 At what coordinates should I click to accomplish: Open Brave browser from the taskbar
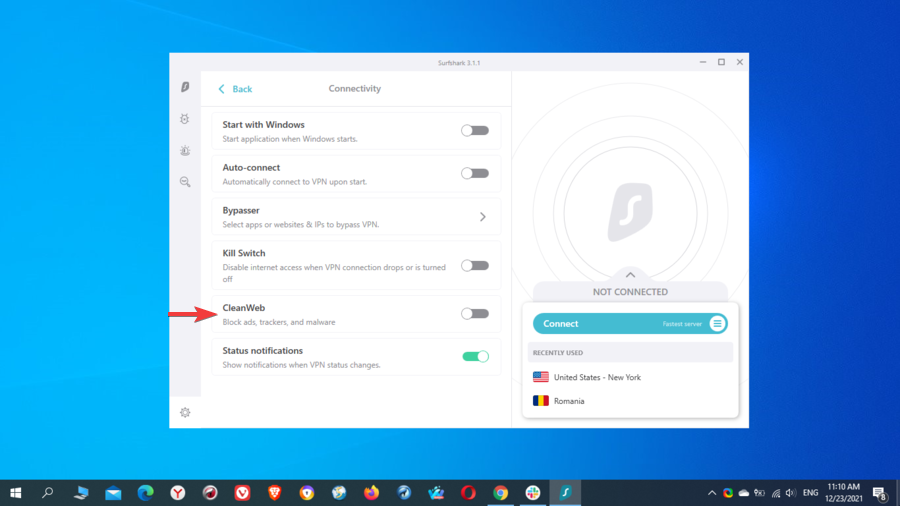[274, 493]
